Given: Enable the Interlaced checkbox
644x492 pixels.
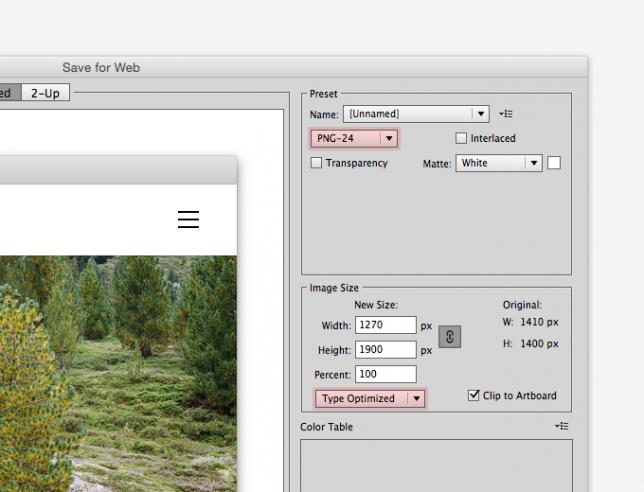Looking at the screenshot, I should pyautogui.click(x=461, y=138).
